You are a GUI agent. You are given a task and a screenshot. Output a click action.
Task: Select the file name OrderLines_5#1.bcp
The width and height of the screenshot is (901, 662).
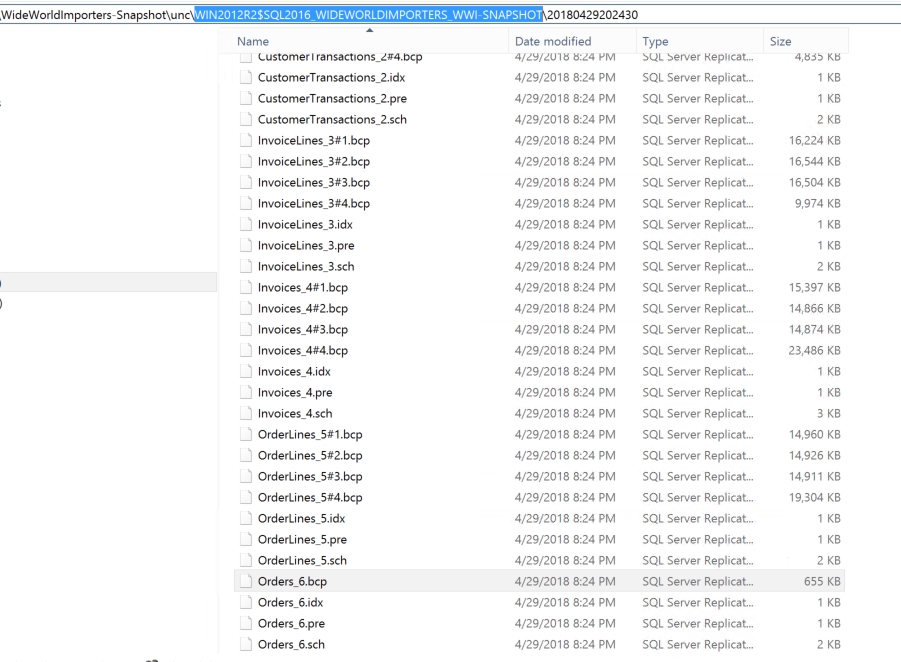[x=310, y=435]
